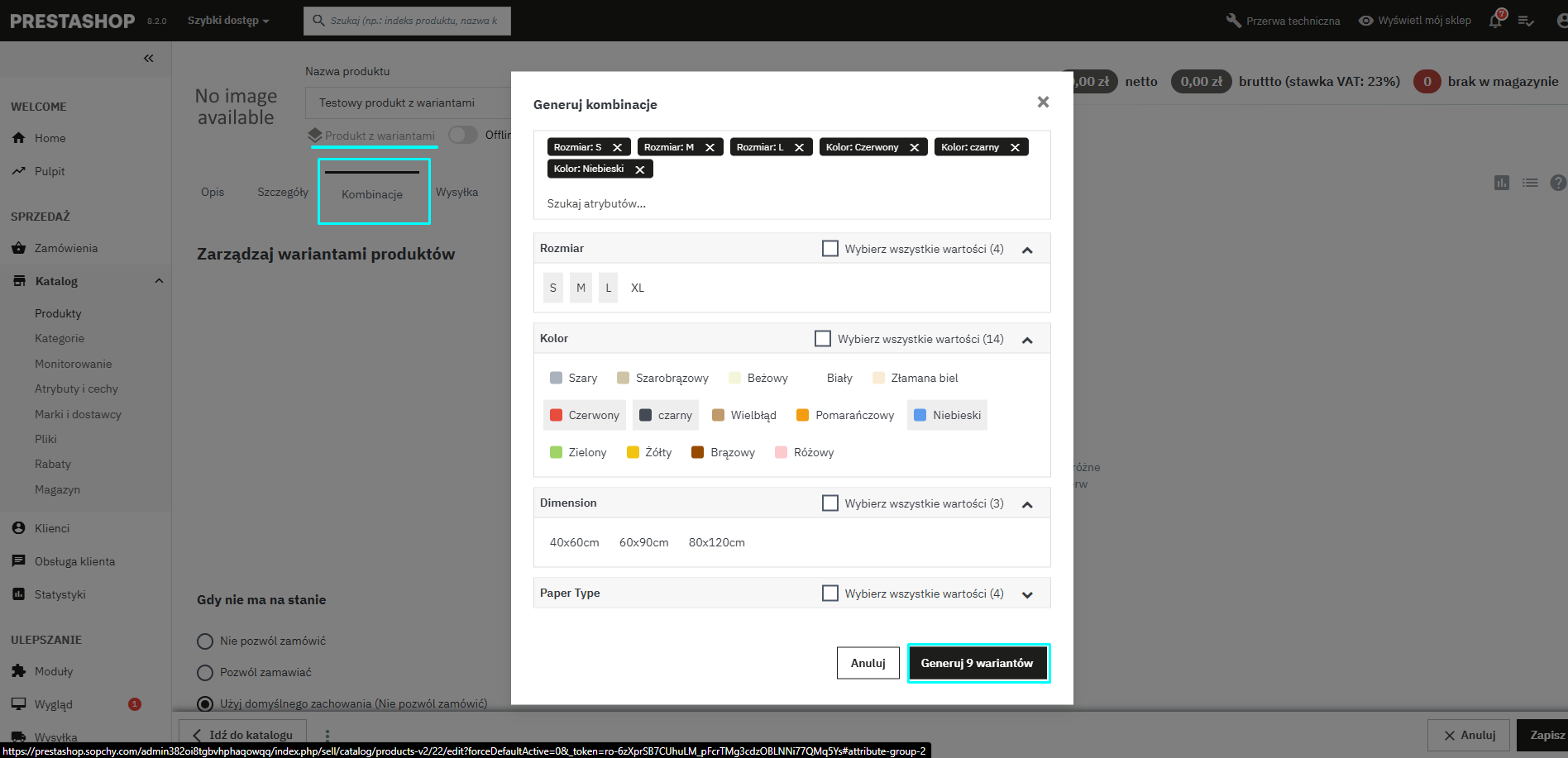This screenshot has width=1568, height=758.
Task: Open the quick actions menu icon top bar
Action: 1527,21
